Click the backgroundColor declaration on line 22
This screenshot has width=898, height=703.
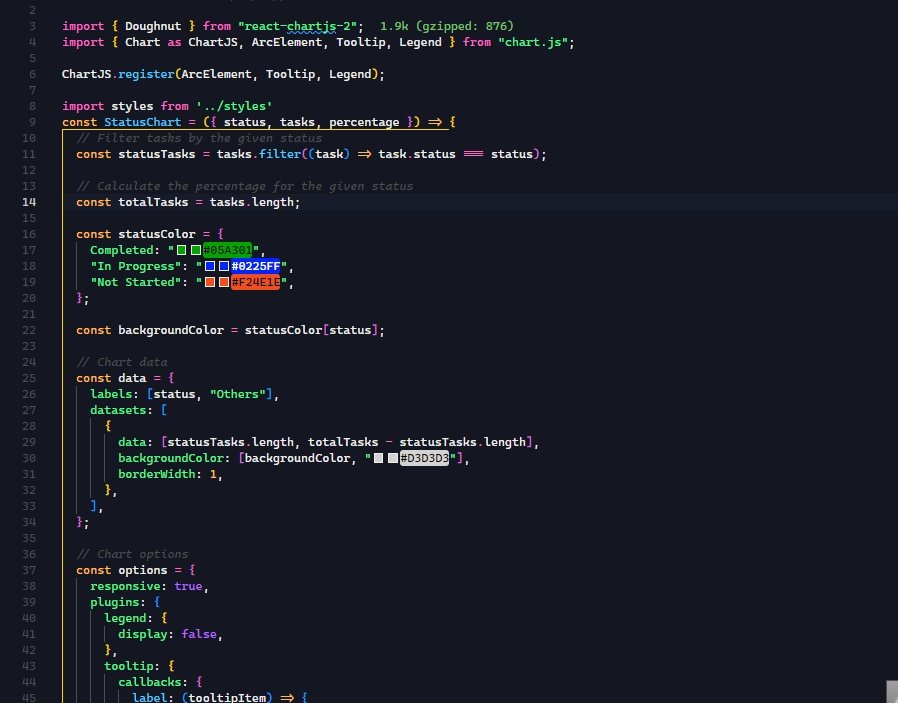point(171,330)
